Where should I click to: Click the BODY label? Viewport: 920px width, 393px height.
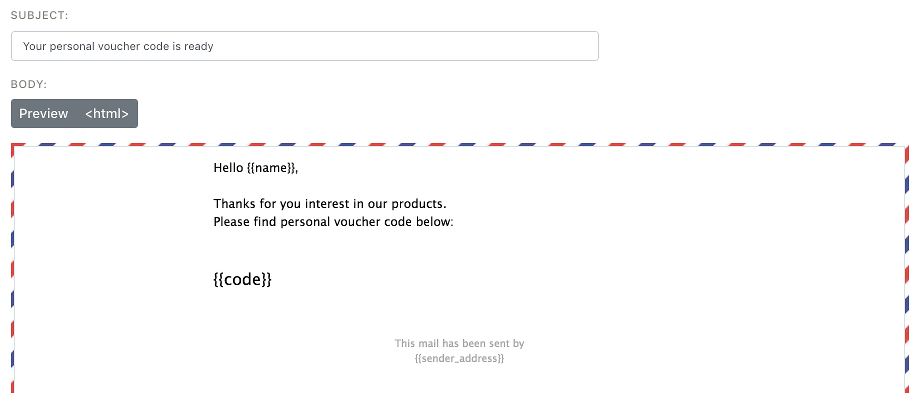[x=29, y=84]
